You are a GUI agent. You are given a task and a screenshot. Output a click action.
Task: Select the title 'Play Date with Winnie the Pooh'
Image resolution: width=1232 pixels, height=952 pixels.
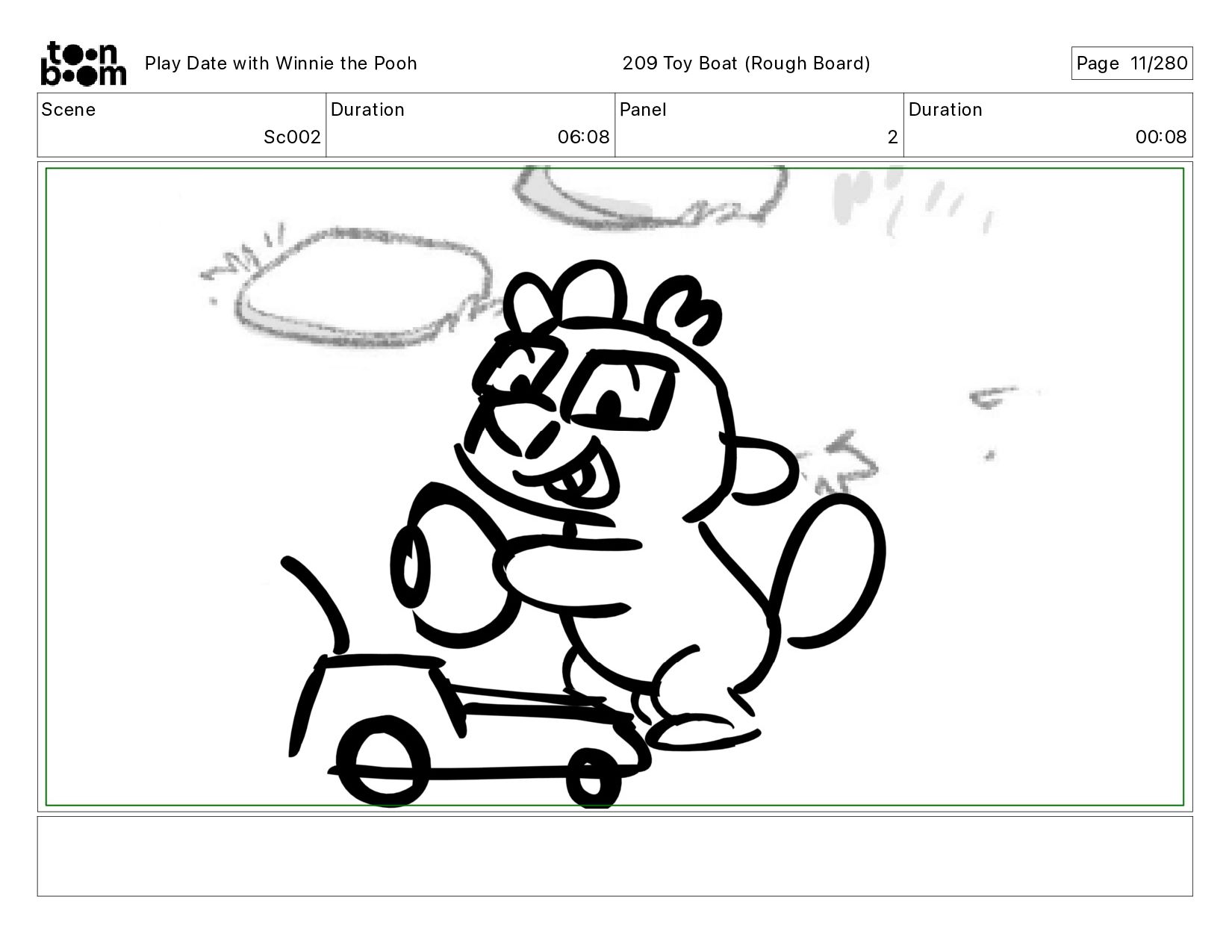click(281, 63)
